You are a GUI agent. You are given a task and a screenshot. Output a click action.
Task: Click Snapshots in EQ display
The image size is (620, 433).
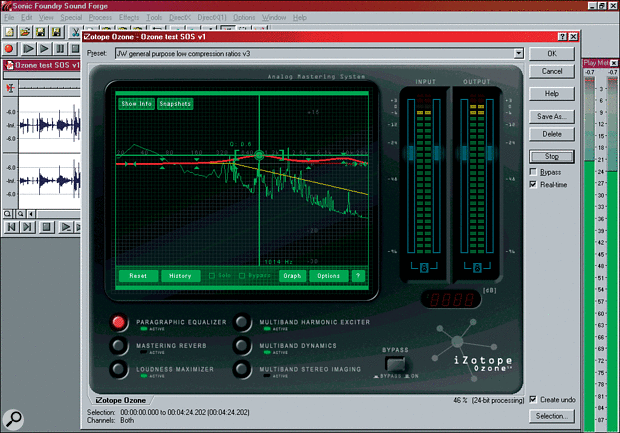click(175, 104)
